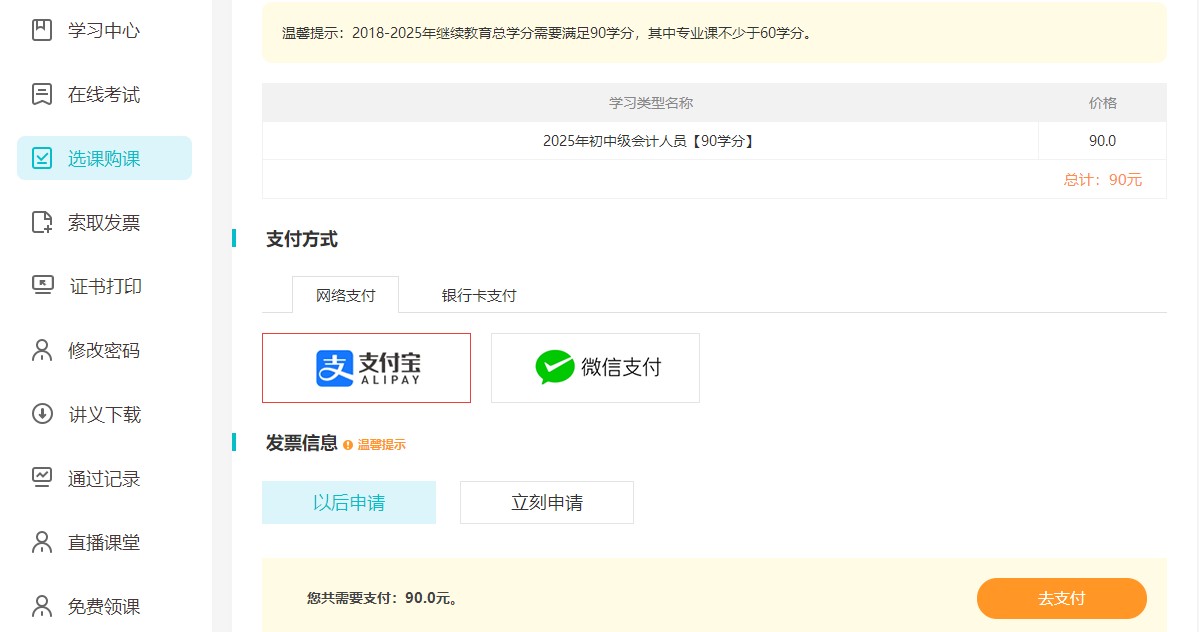Click the 证书打印 sidebar icon
This screenshot has height=632, width=1199.
tap(41, 286)
